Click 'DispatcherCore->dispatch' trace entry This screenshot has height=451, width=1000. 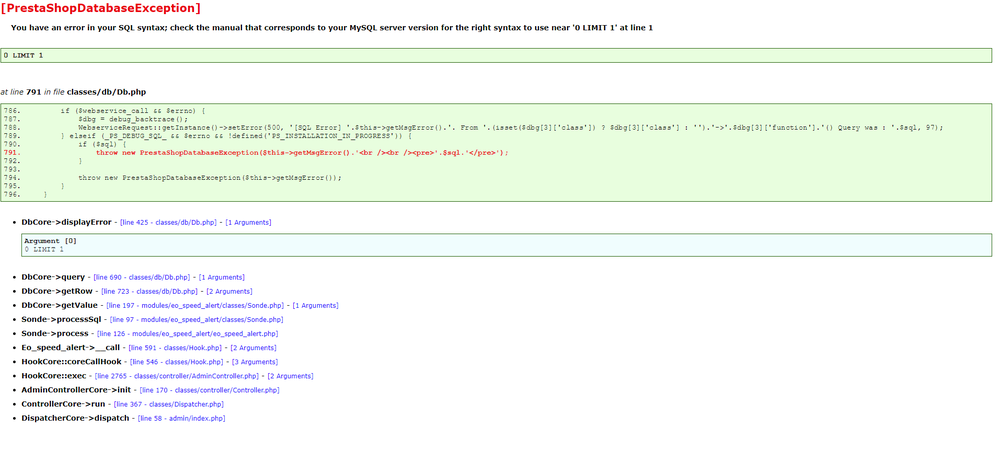[x=75, y=418]
